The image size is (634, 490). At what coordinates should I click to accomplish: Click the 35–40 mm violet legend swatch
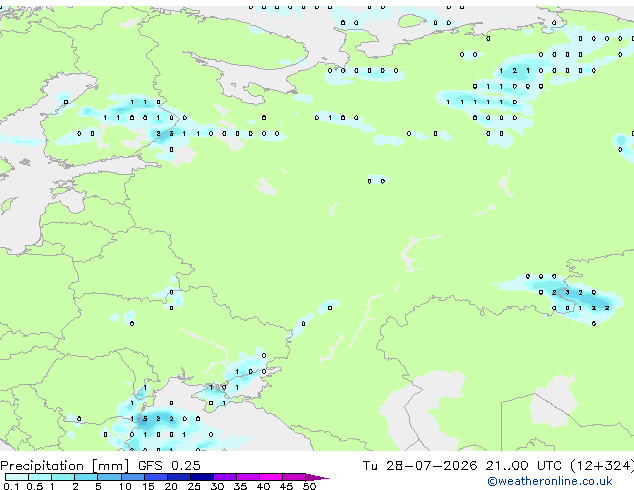(x=248, y=477)
